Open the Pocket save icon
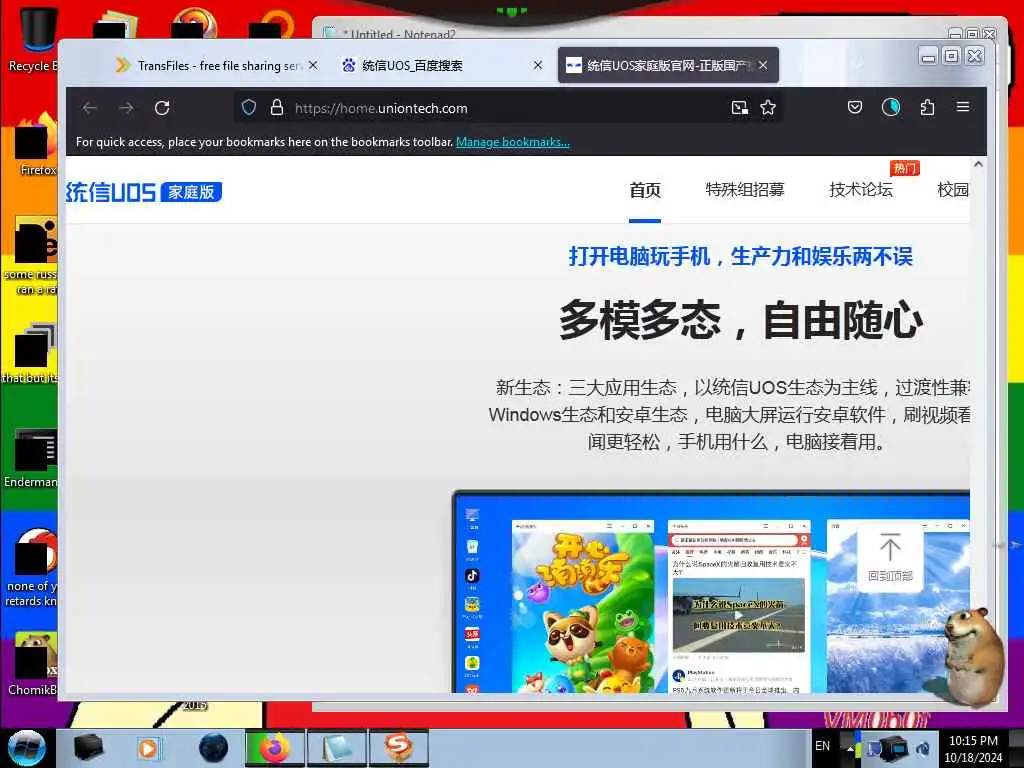1024x768 pixels. pyautogui.click(x=855, y=107)
